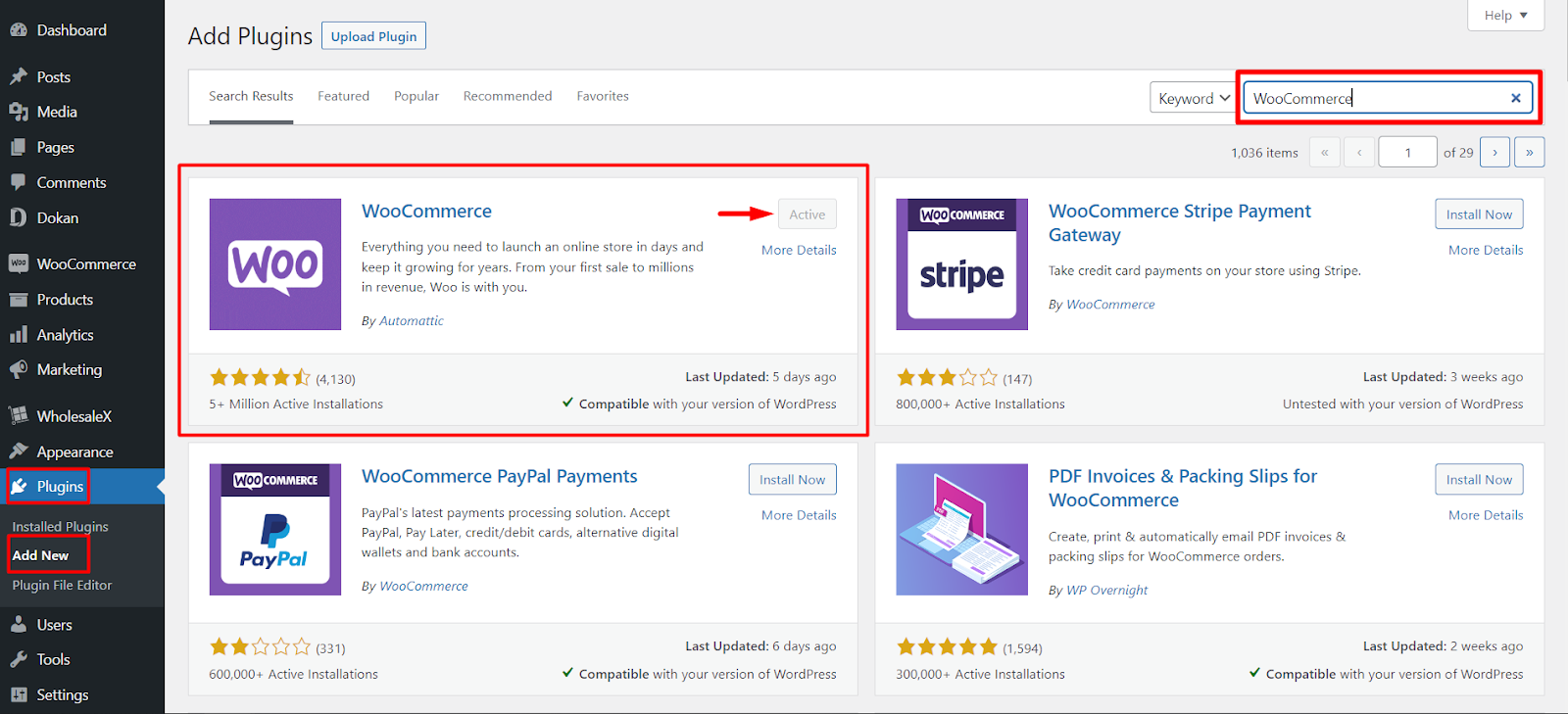
Task: Click the Posts pin icon
Action: tap(19, 76)
